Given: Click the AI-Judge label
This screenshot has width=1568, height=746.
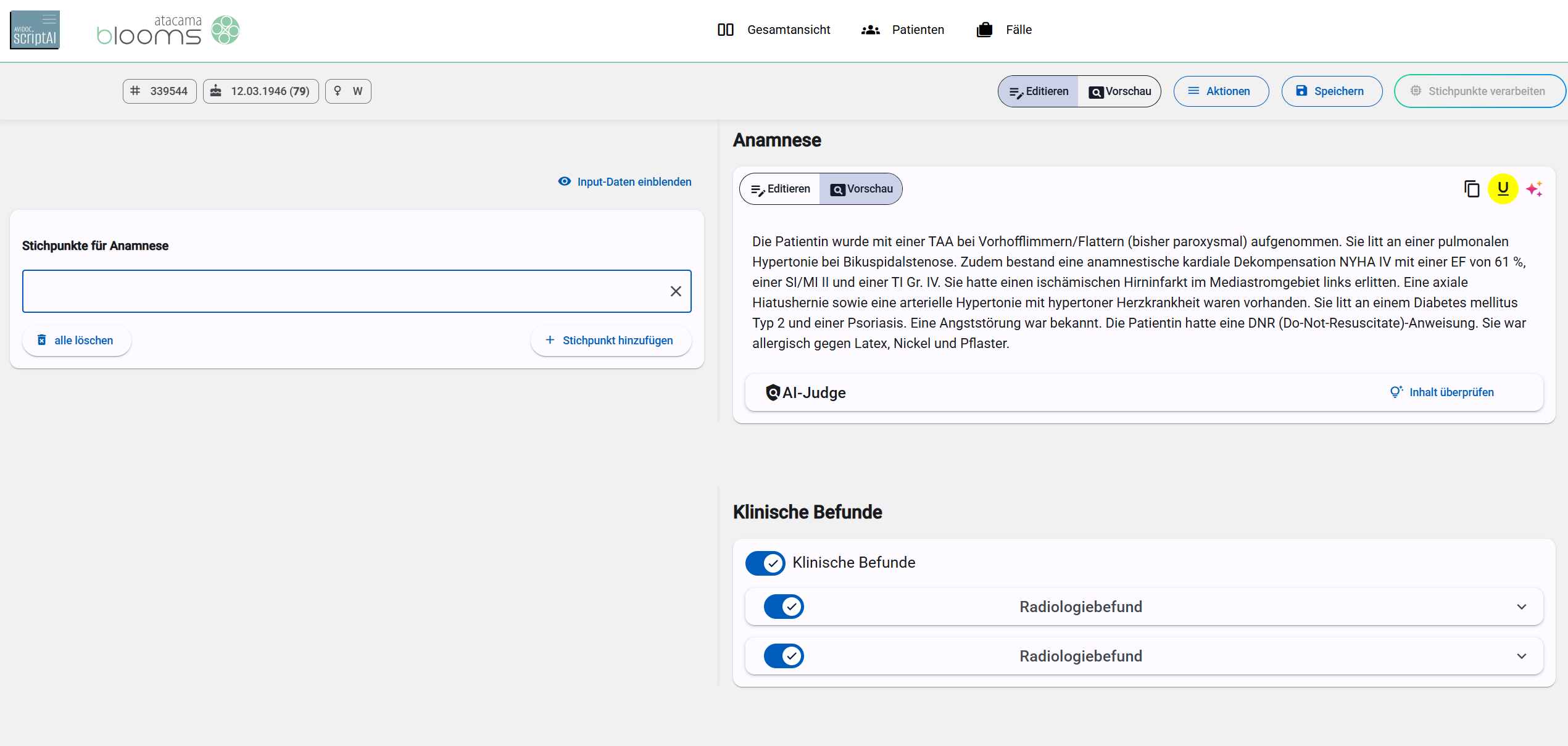Looking at the screenshot, I should (814, 392).
